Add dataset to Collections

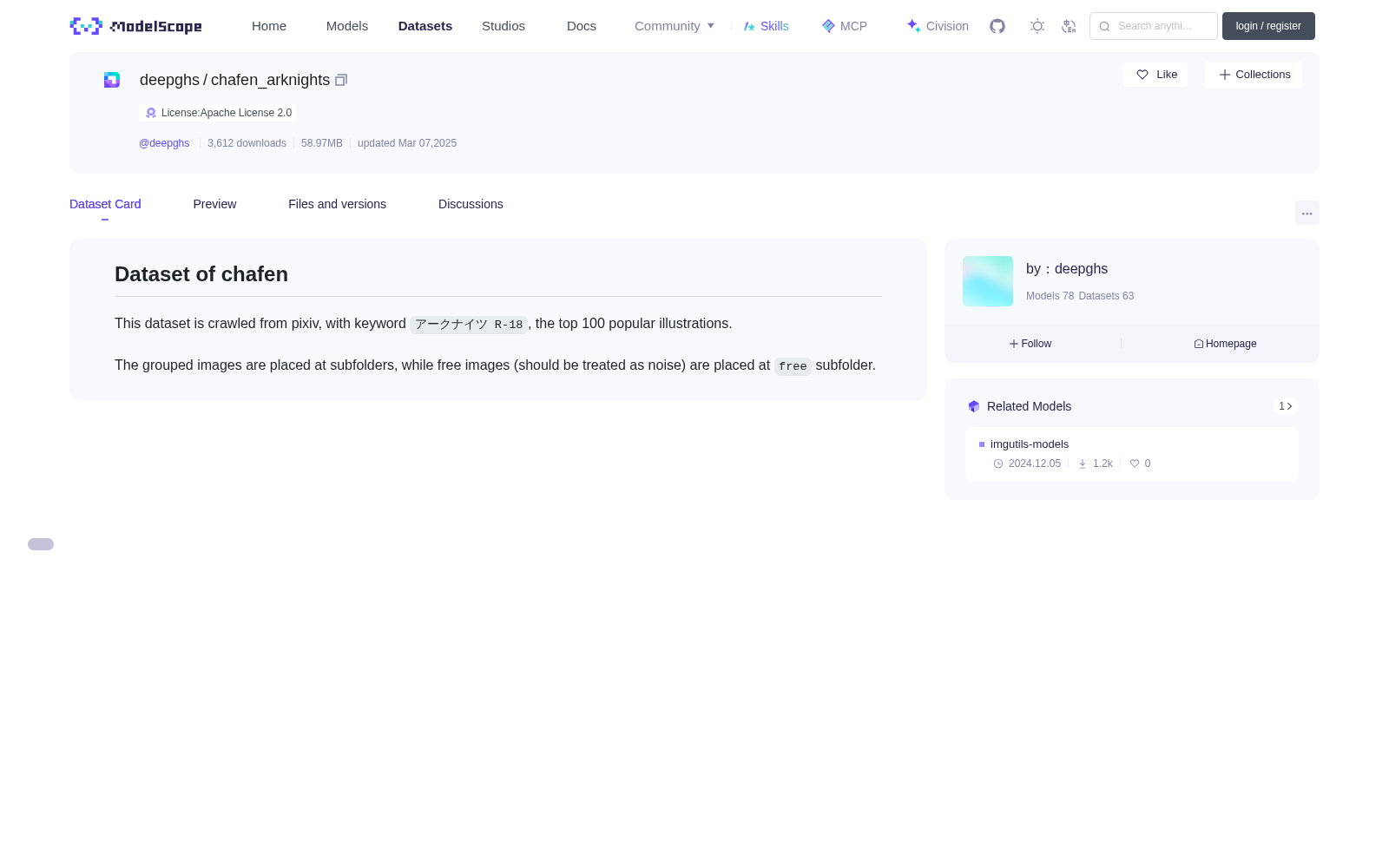(x=1254, y=75)
